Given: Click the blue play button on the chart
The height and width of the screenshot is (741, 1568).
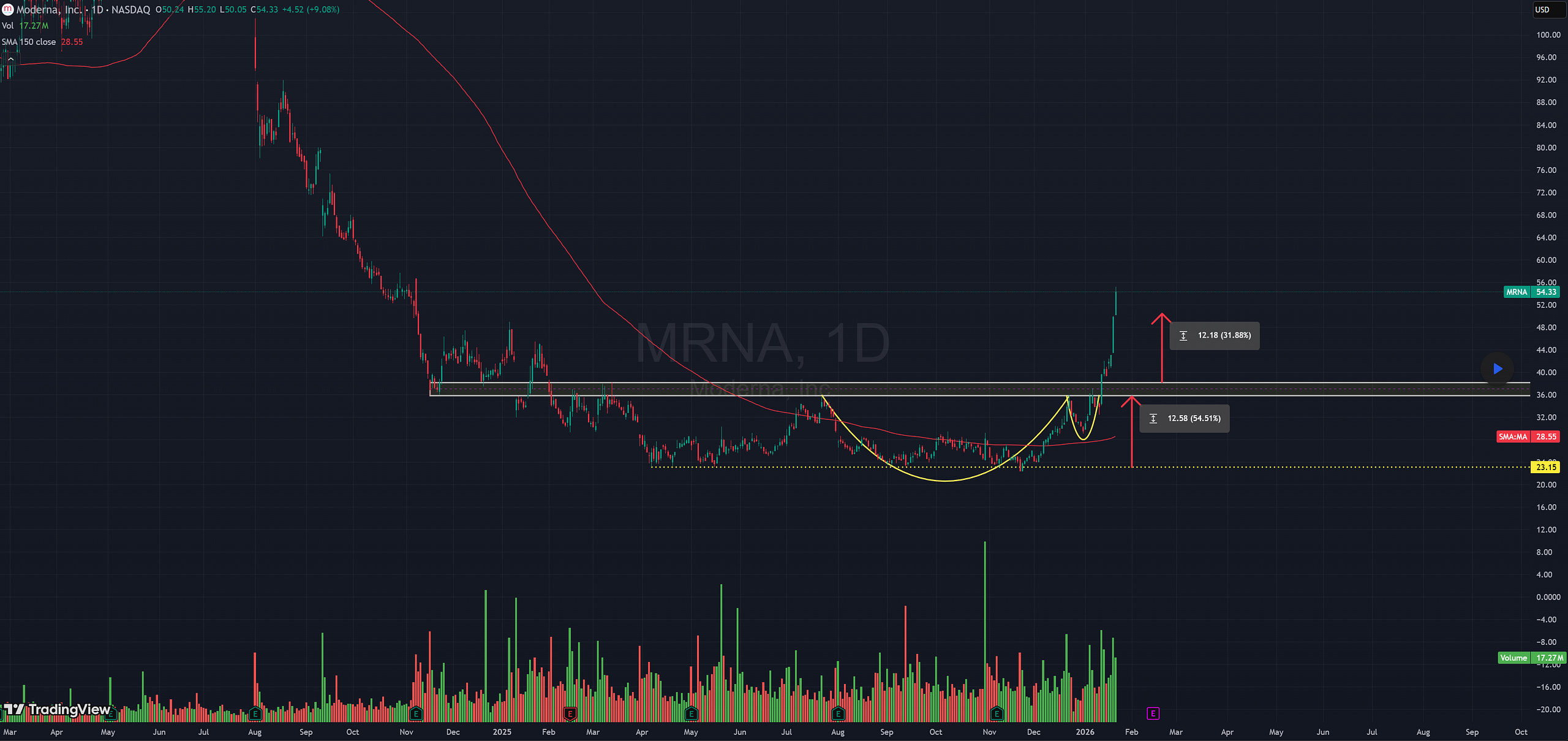Looking at the screenshot, I should tap(1497, 369).
